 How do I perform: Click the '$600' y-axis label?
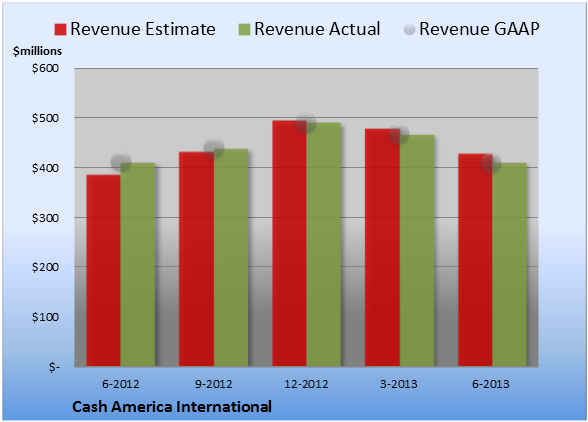(x=45, y=68)
